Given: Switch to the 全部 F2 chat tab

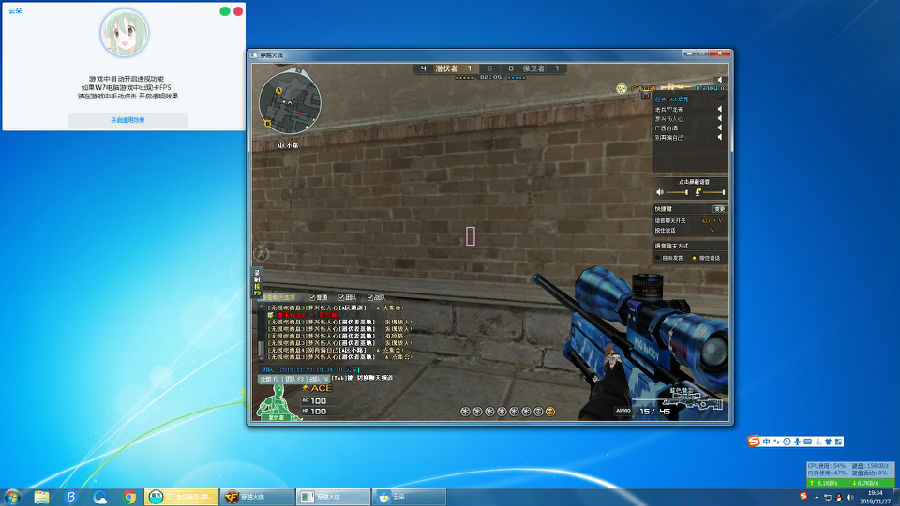Looking at the screenshot, I should [x=270, y=379].
